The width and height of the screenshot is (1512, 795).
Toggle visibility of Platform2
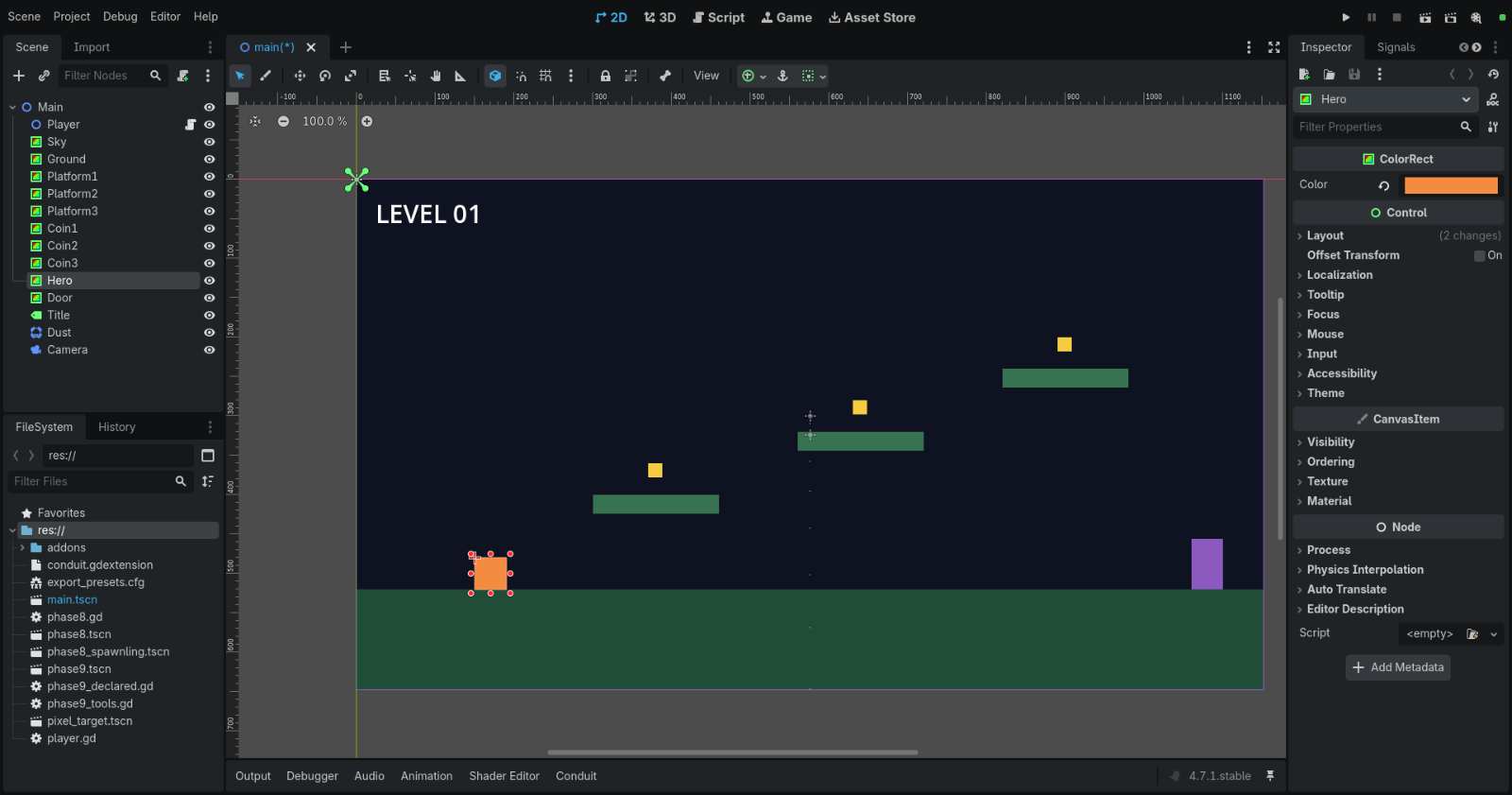pos(210,194)
